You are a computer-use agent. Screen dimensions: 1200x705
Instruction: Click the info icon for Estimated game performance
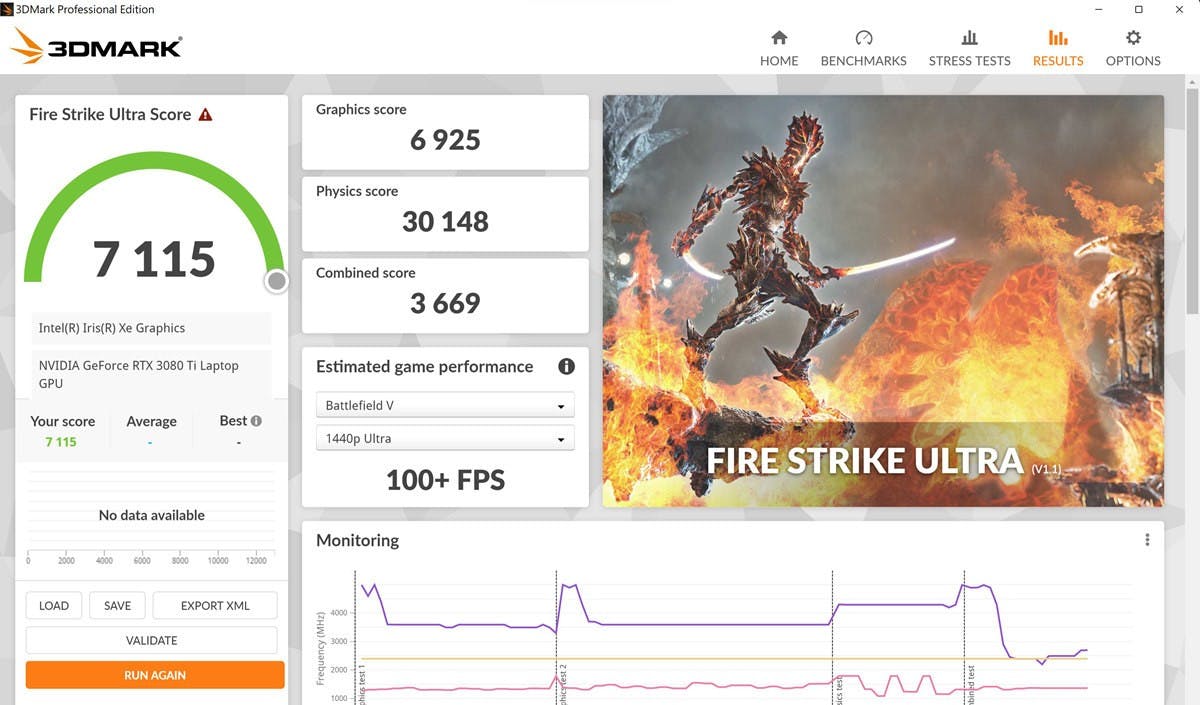566,366
